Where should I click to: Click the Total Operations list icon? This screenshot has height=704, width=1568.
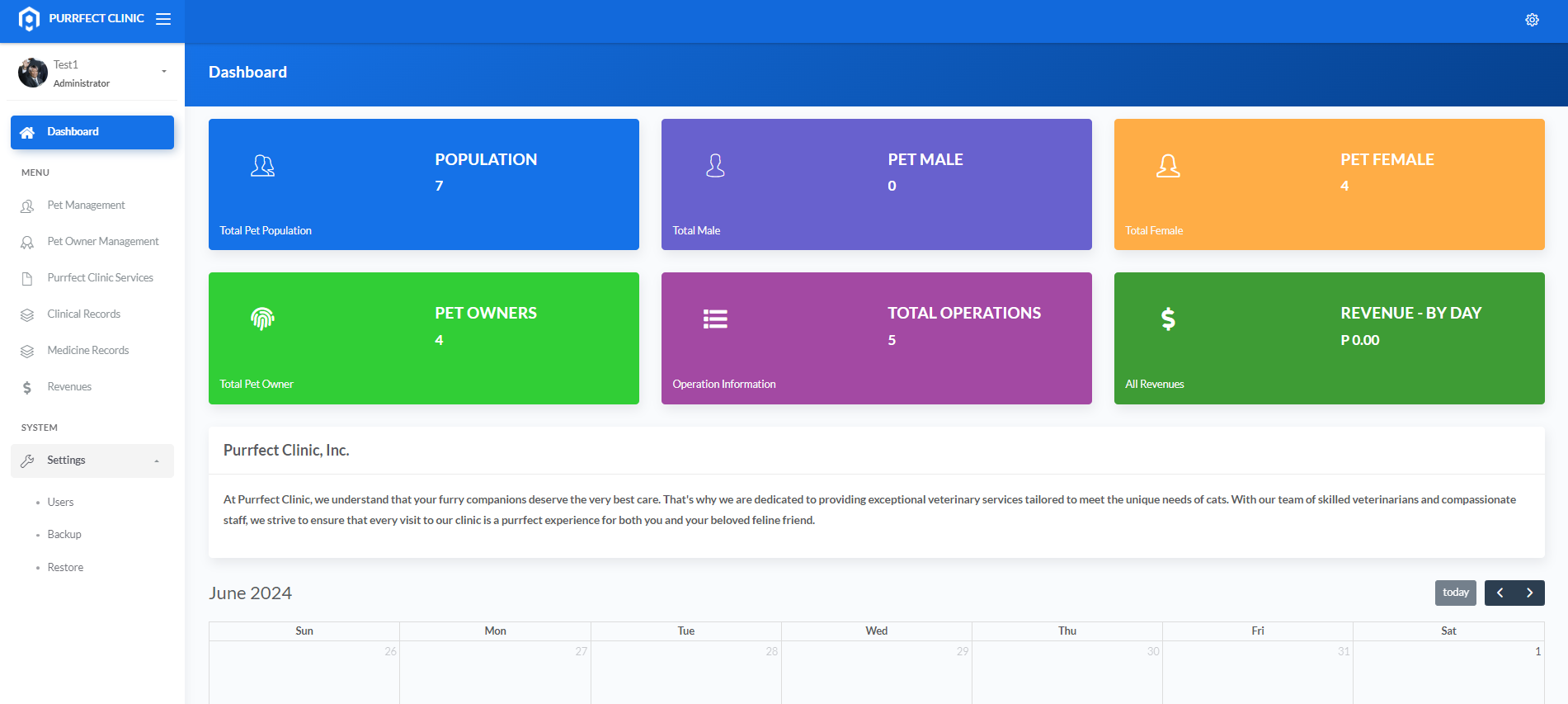pyautogui.click(x=715, y=319)
